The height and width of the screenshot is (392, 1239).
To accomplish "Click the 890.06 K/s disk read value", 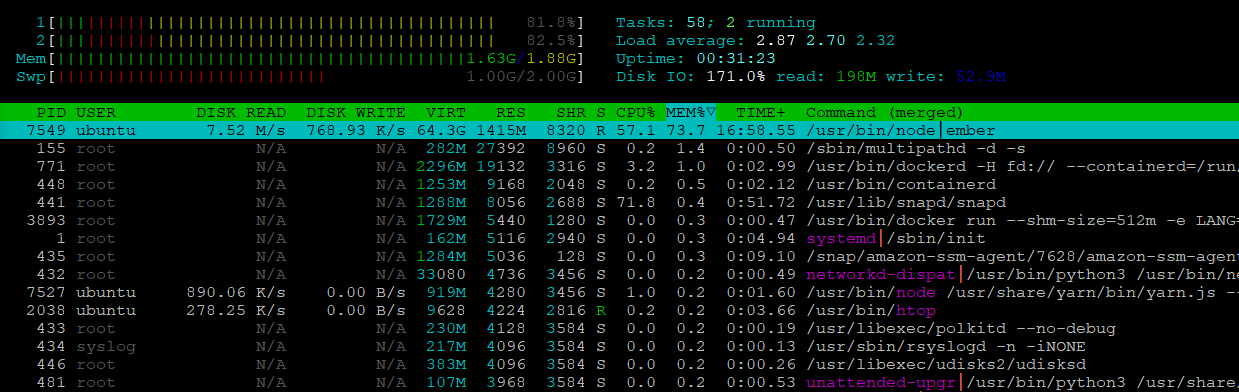I will pos(236,292).
